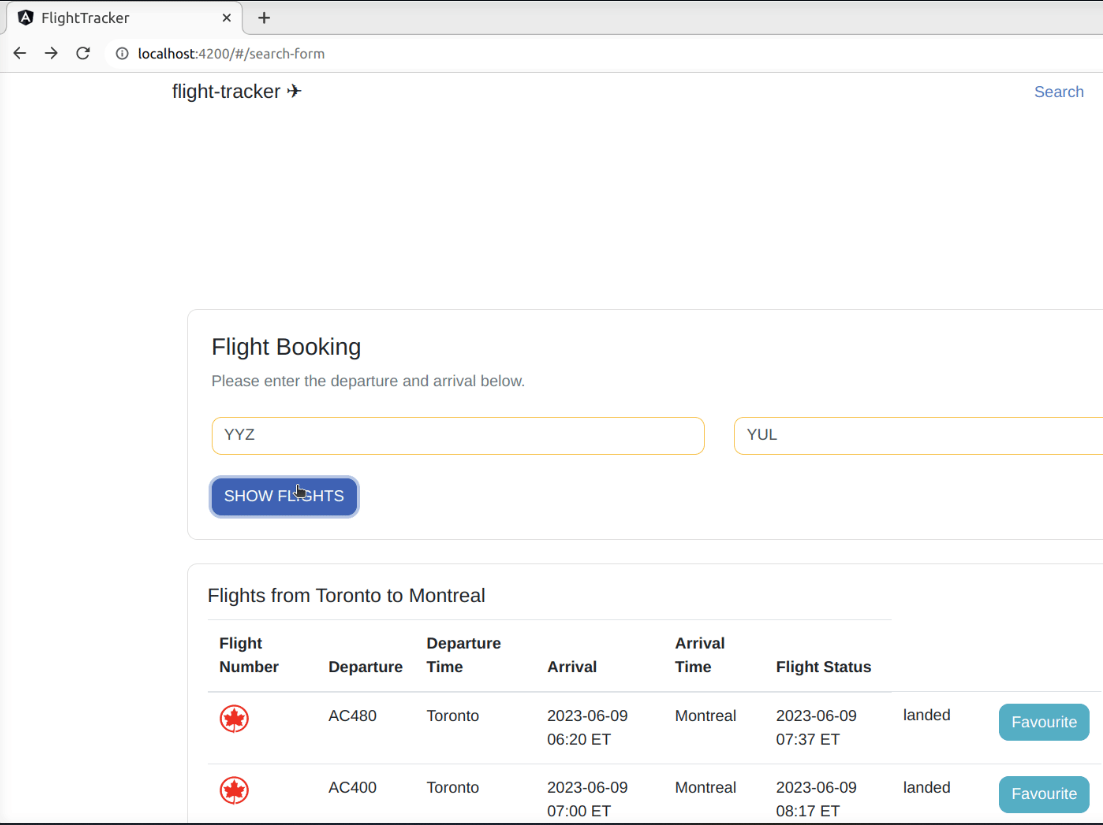
Task: Click the flight-tracker brand logo link
Action: click(x=237, y=92)
